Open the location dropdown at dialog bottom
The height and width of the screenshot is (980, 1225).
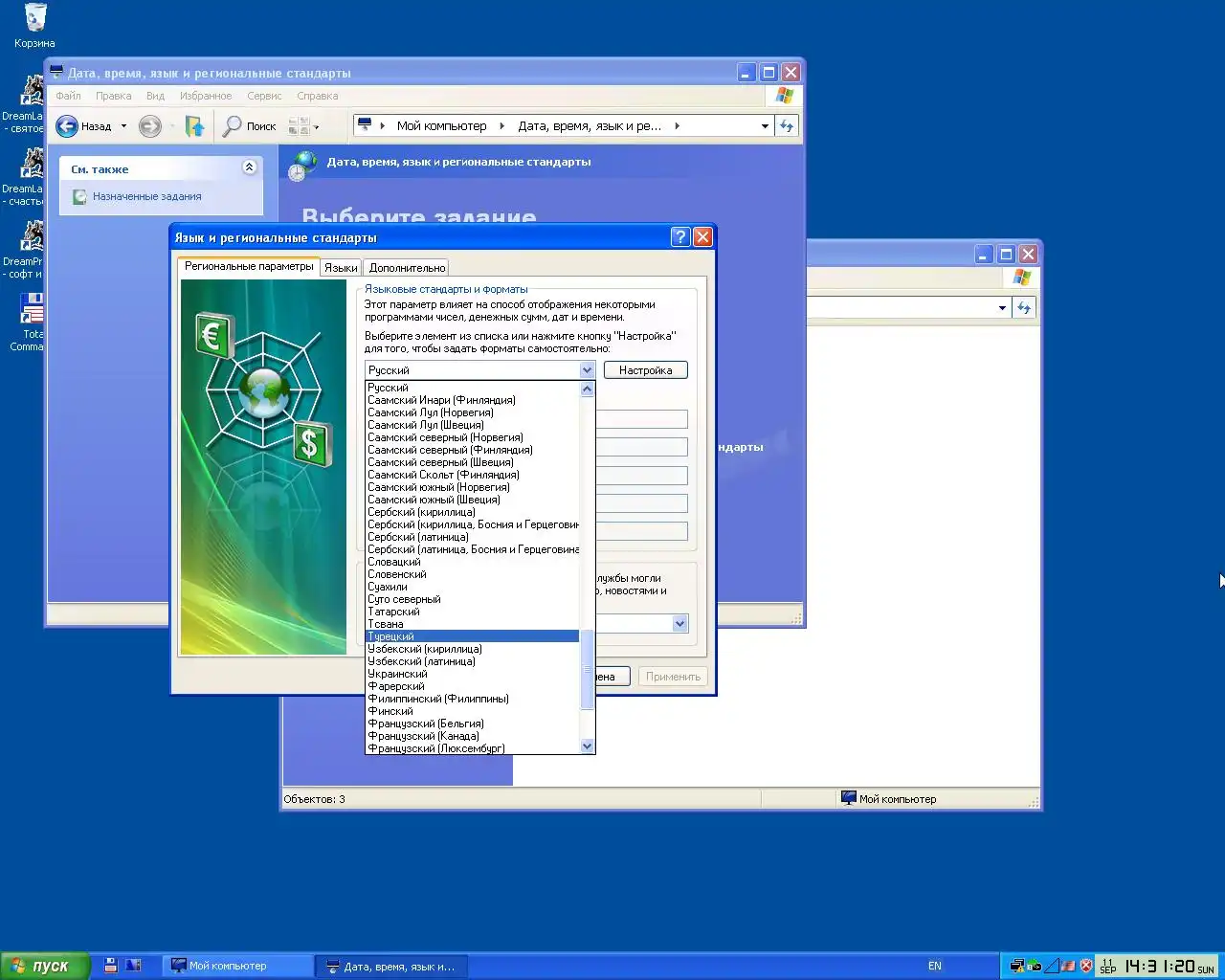click(680, 624)
